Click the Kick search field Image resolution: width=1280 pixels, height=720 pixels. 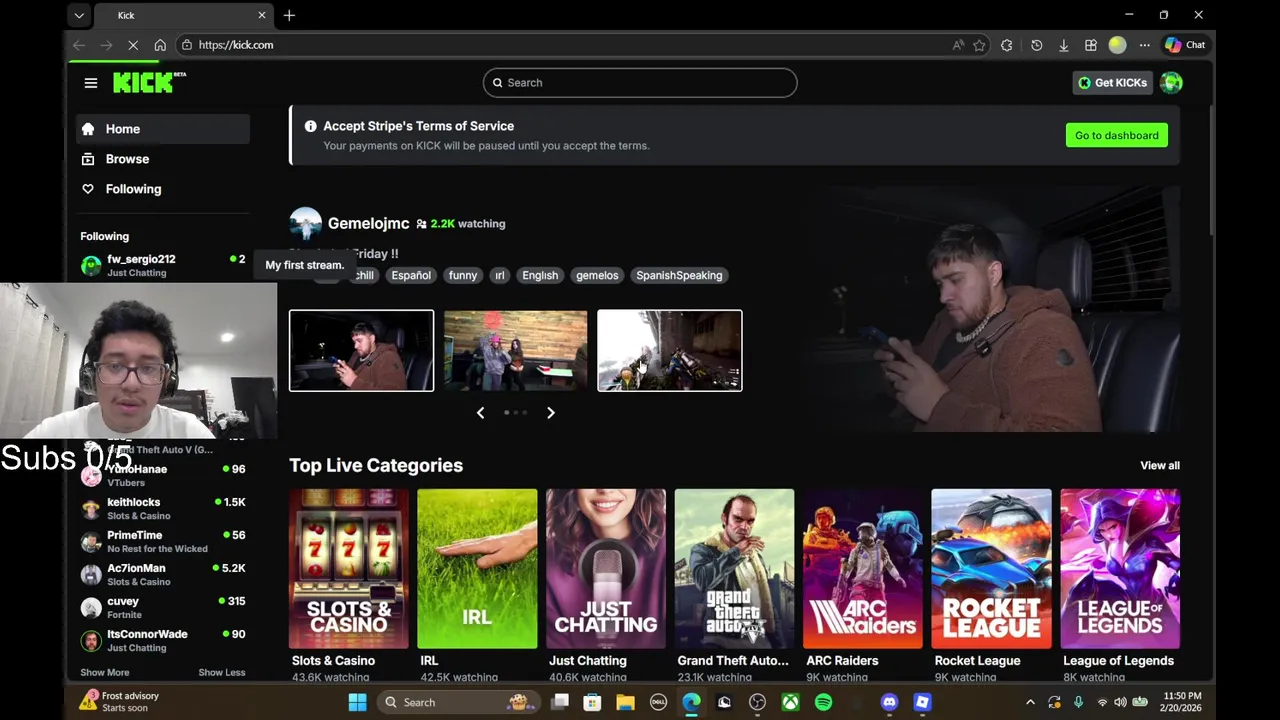click(640, 83)
